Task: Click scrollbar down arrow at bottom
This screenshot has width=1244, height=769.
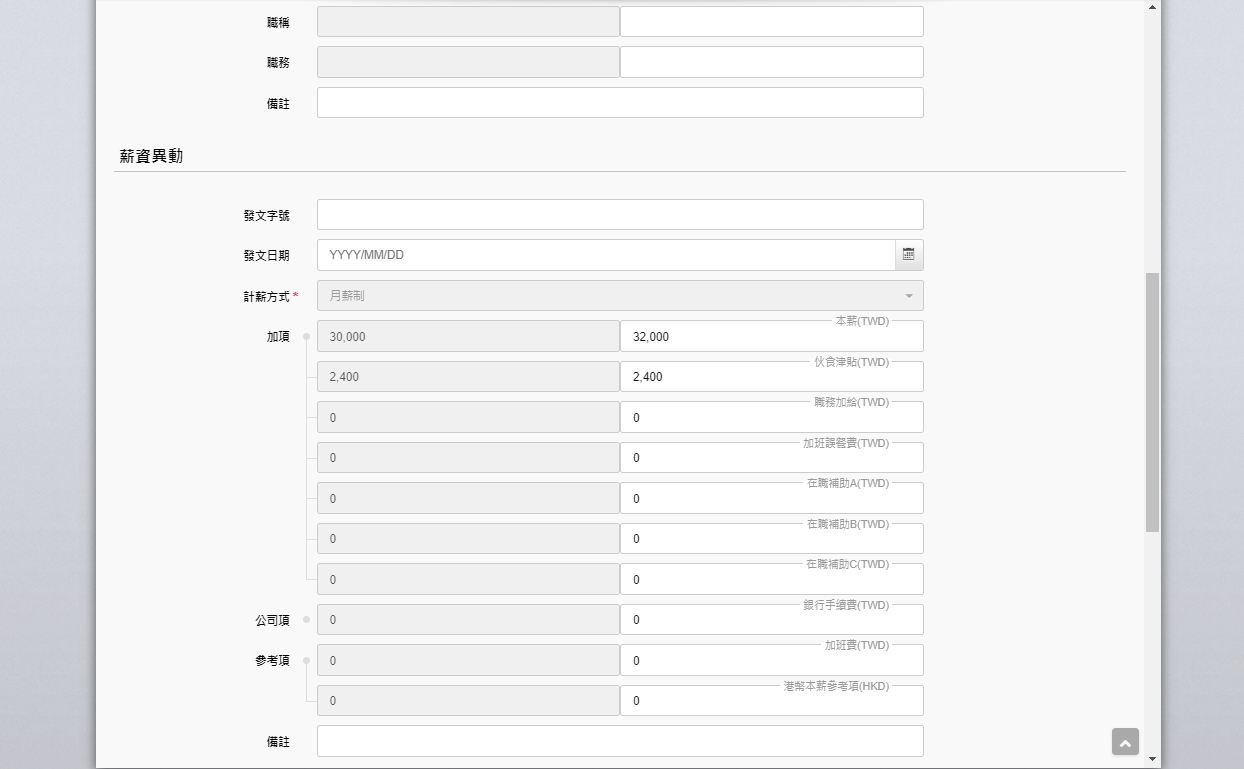Action: (1152, 759)
